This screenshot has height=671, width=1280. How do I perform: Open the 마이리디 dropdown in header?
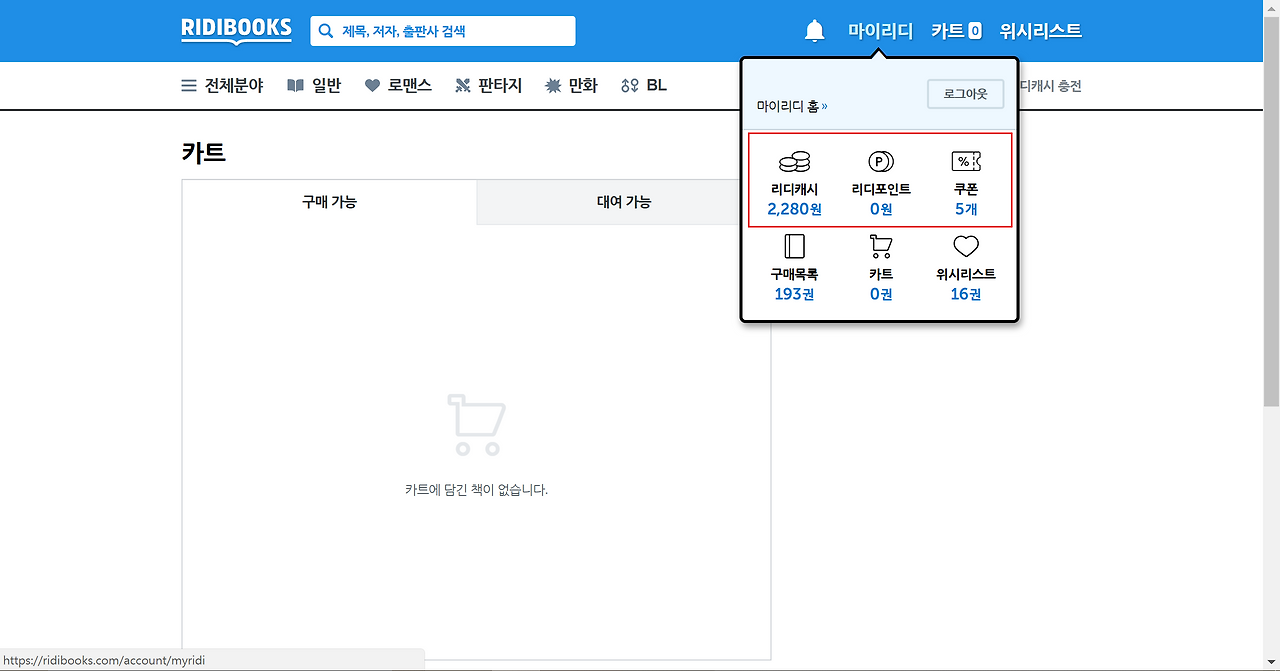point(881,31)
